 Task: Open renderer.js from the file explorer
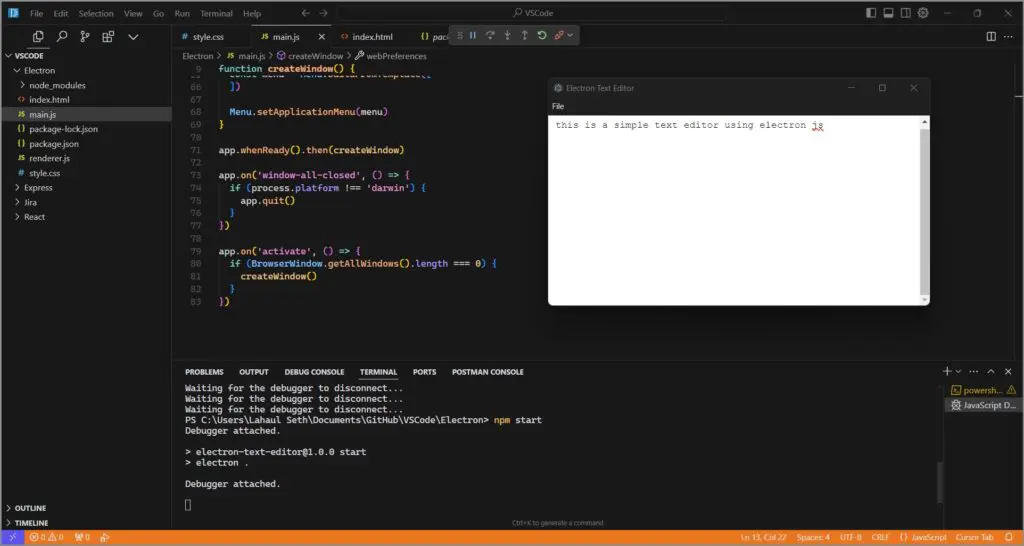click(x=49, y=158)
